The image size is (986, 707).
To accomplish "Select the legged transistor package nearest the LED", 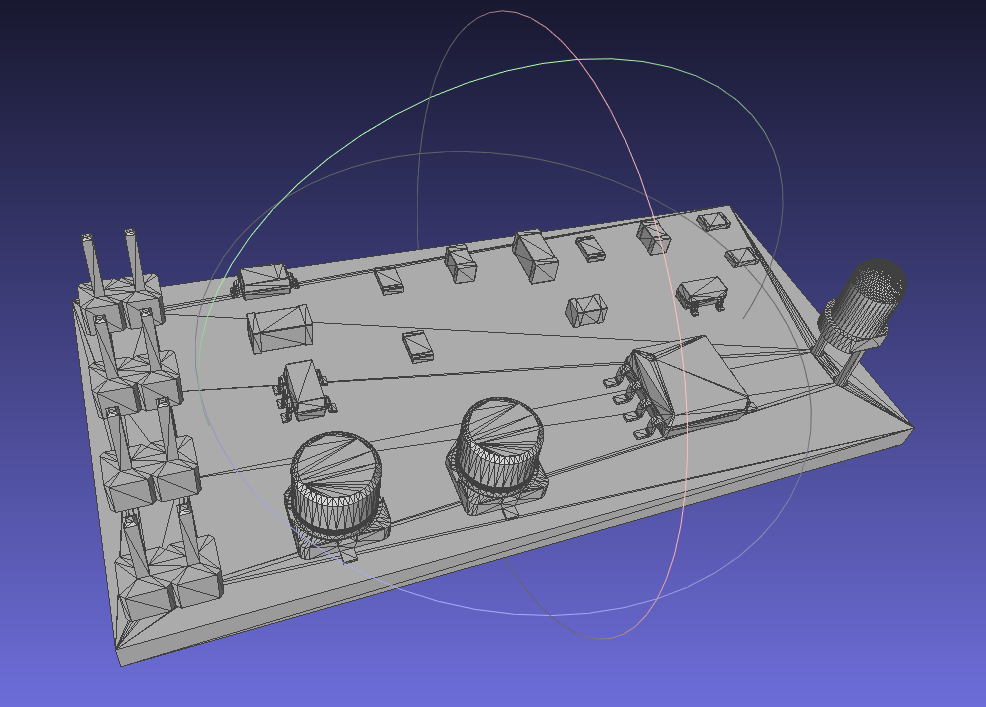I will 702,293.
